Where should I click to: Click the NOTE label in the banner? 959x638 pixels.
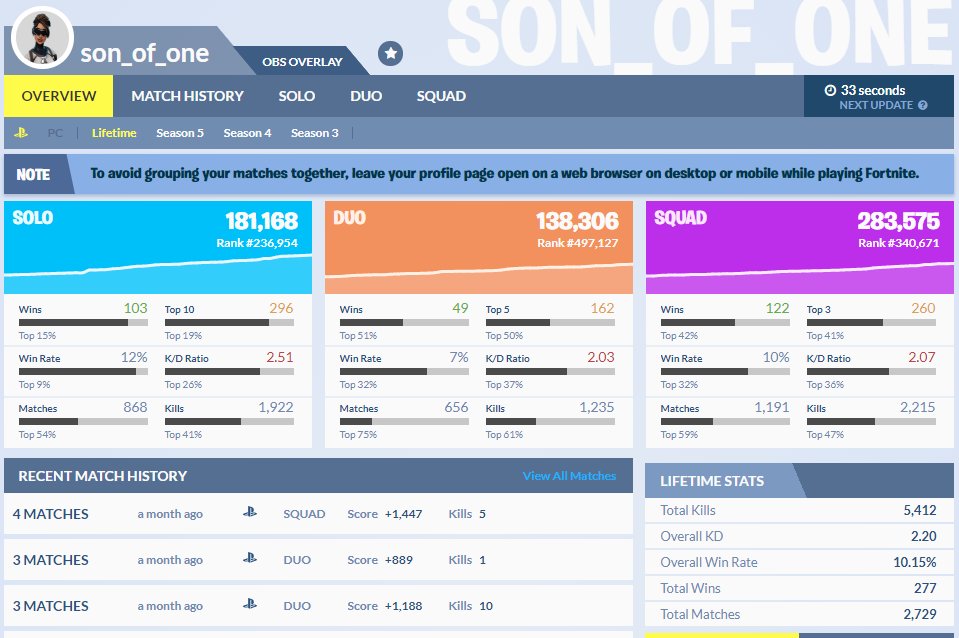(33, 175)
